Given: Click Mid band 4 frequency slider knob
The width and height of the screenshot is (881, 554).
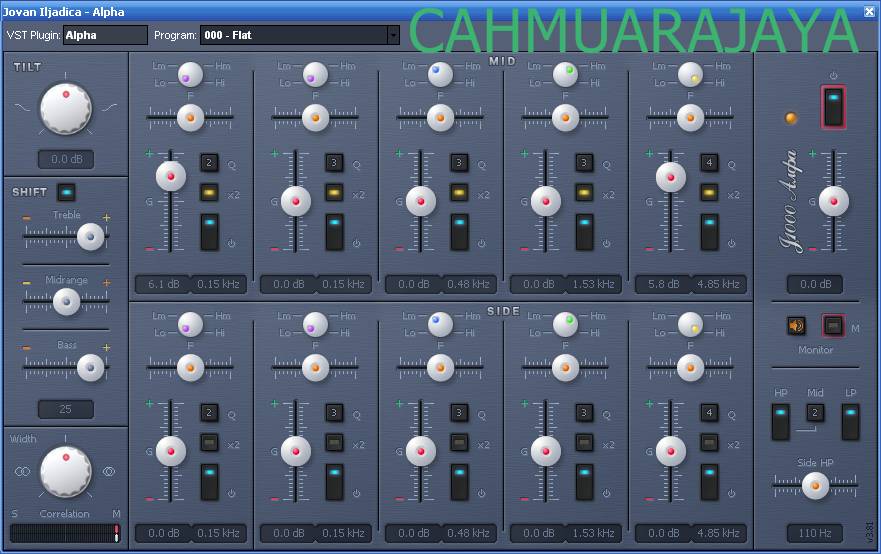Looking at the screenshot, I should (565, 118).
